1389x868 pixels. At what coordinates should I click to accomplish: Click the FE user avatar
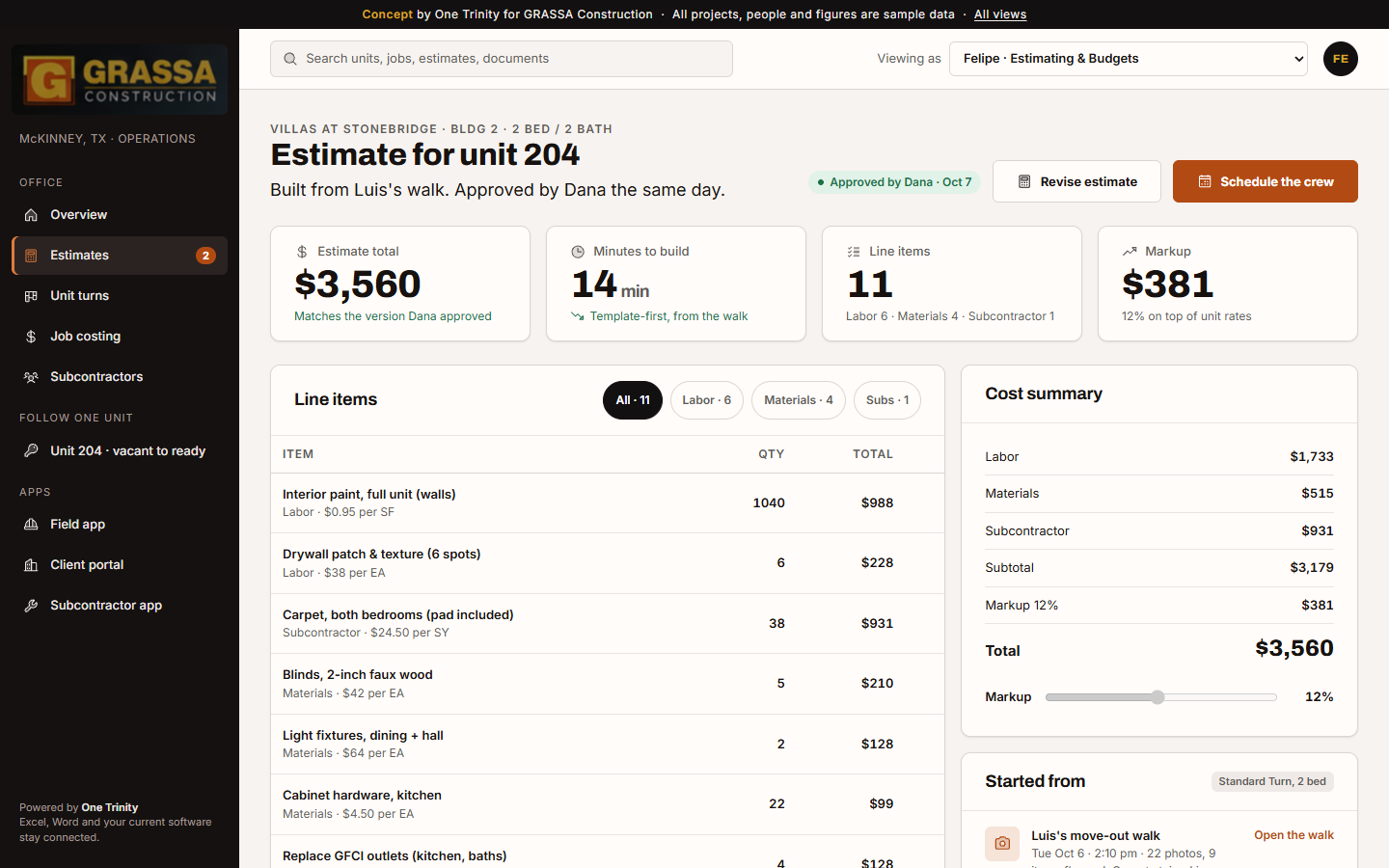click(1341, 59)
